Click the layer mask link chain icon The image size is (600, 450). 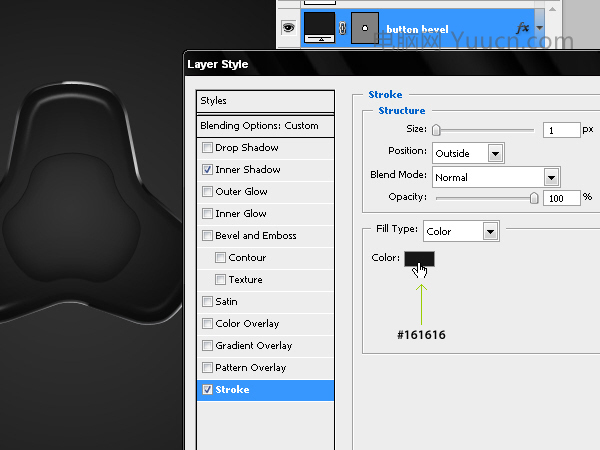click(x=342, y=28)
